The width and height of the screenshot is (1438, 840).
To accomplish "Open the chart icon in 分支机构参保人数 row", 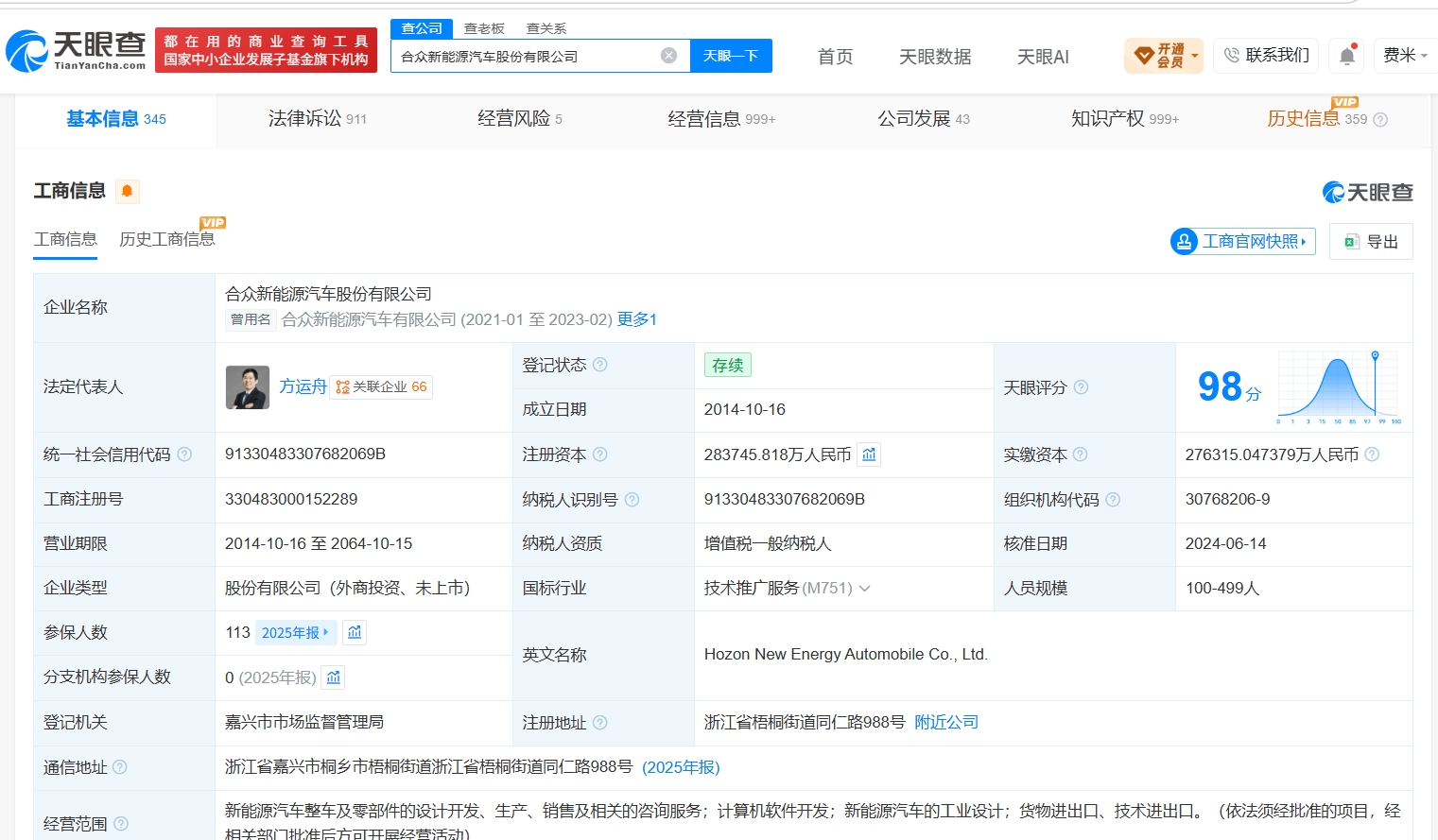I will (333, 677).
